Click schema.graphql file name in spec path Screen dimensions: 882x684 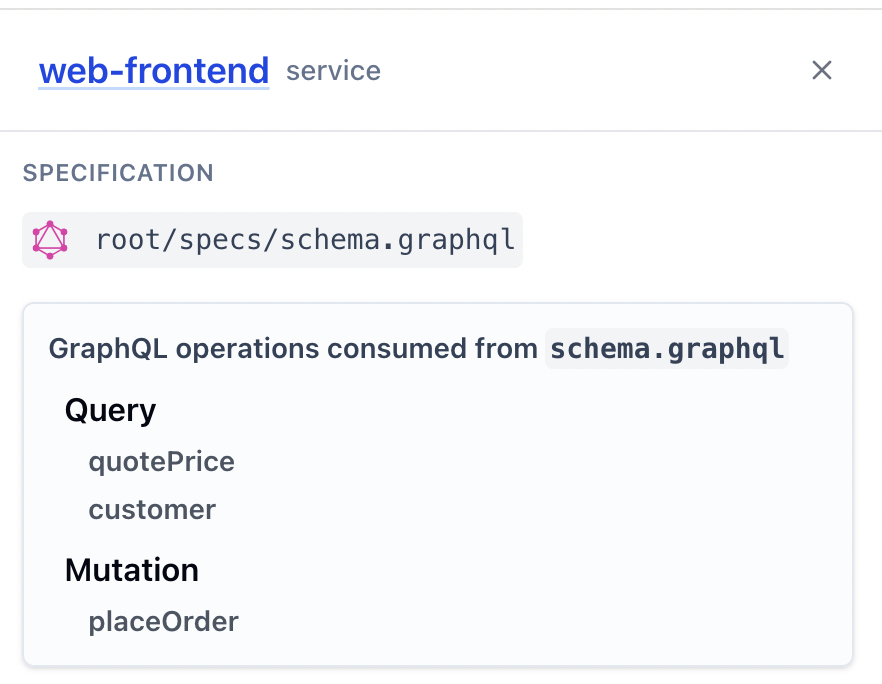(397, 241)
